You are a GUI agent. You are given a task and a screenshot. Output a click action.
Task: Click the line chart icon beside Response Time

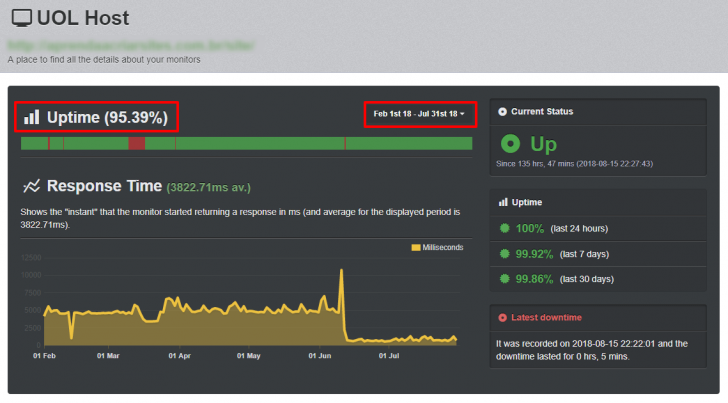point(32,186)
